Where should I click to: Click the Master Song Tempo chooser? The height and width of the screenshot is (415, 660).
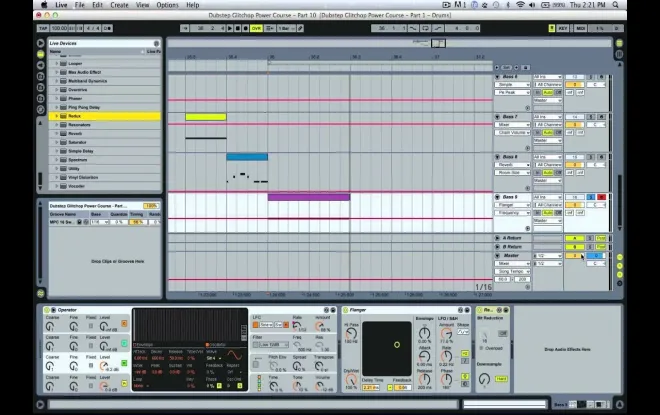coord(512,271)
